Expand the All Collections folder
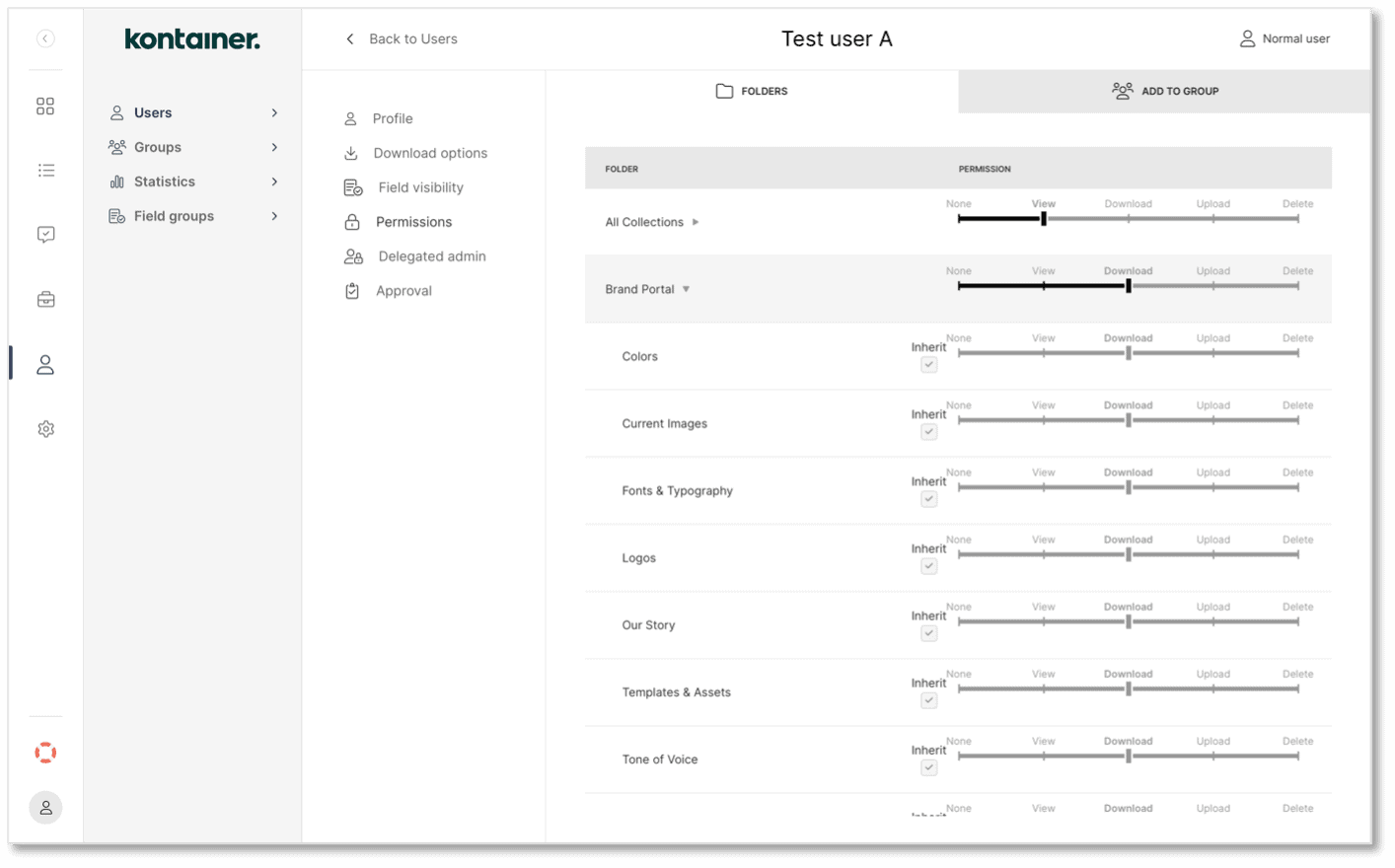Viewport: 1395px width, 868px height. [x=697, y=222]
